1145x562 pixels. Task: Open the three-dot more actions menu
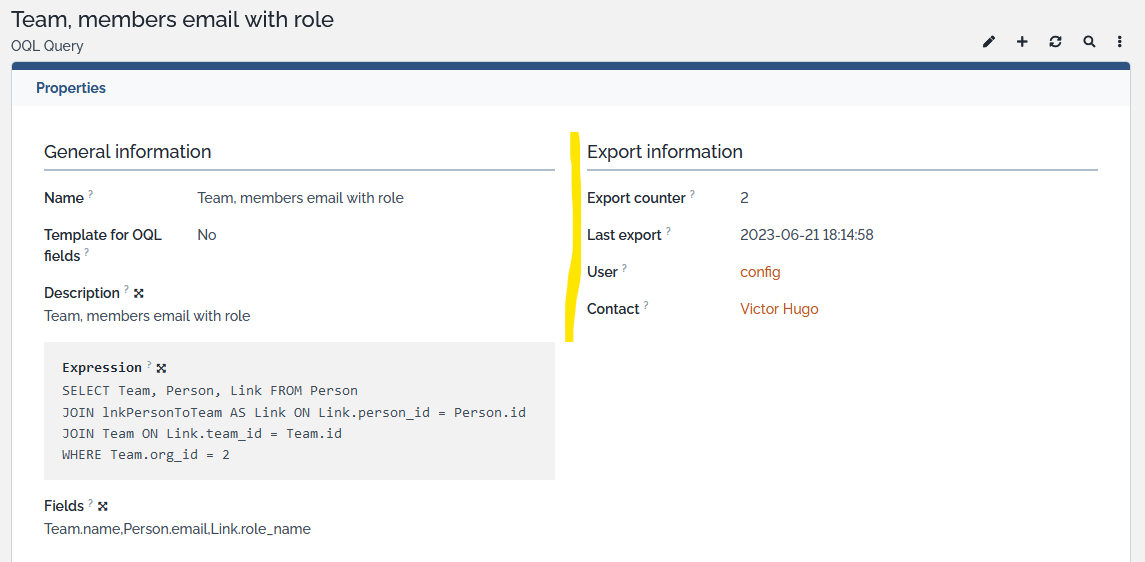pyautogui.click(x=1120, y=42)
